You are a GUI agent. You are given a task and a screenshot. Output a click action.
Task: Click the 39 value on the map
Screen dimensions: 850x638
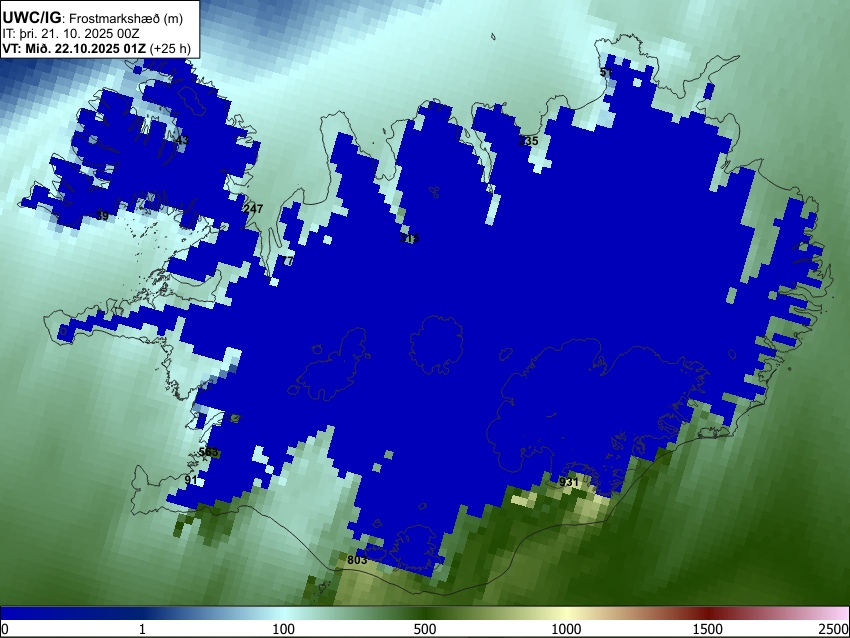point(102,216)
